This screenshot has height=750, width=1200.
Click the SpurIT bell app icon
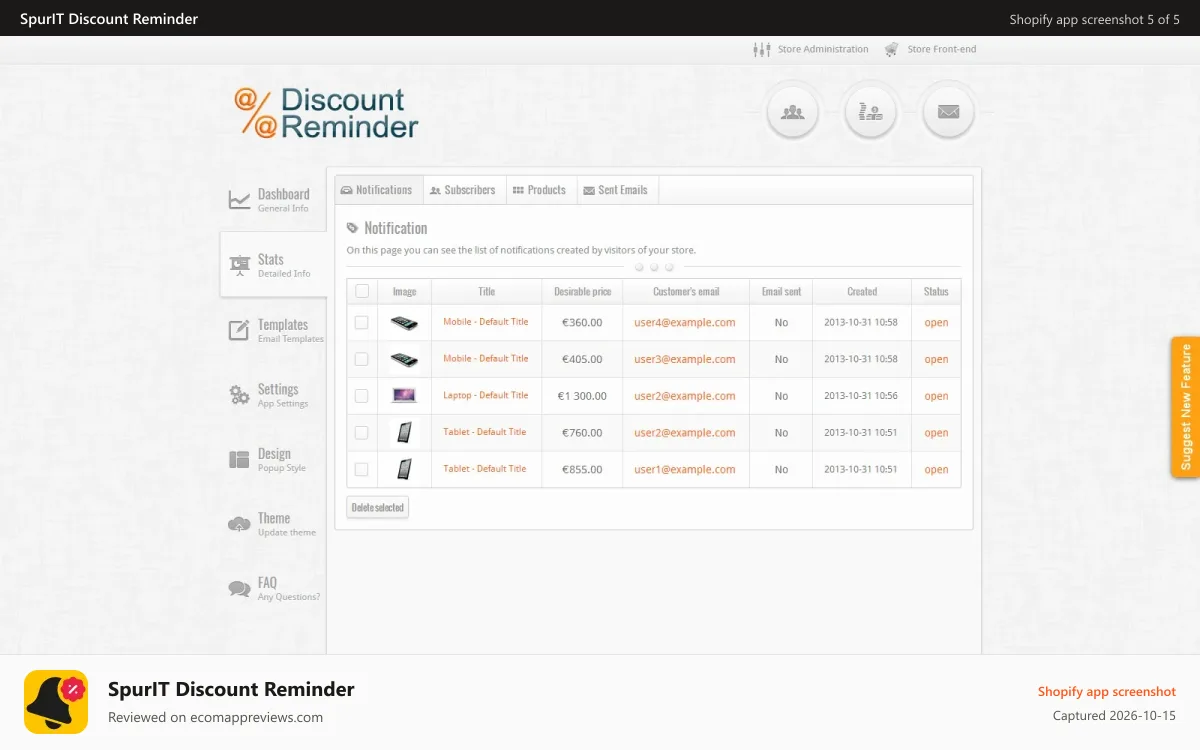point(56,702)
